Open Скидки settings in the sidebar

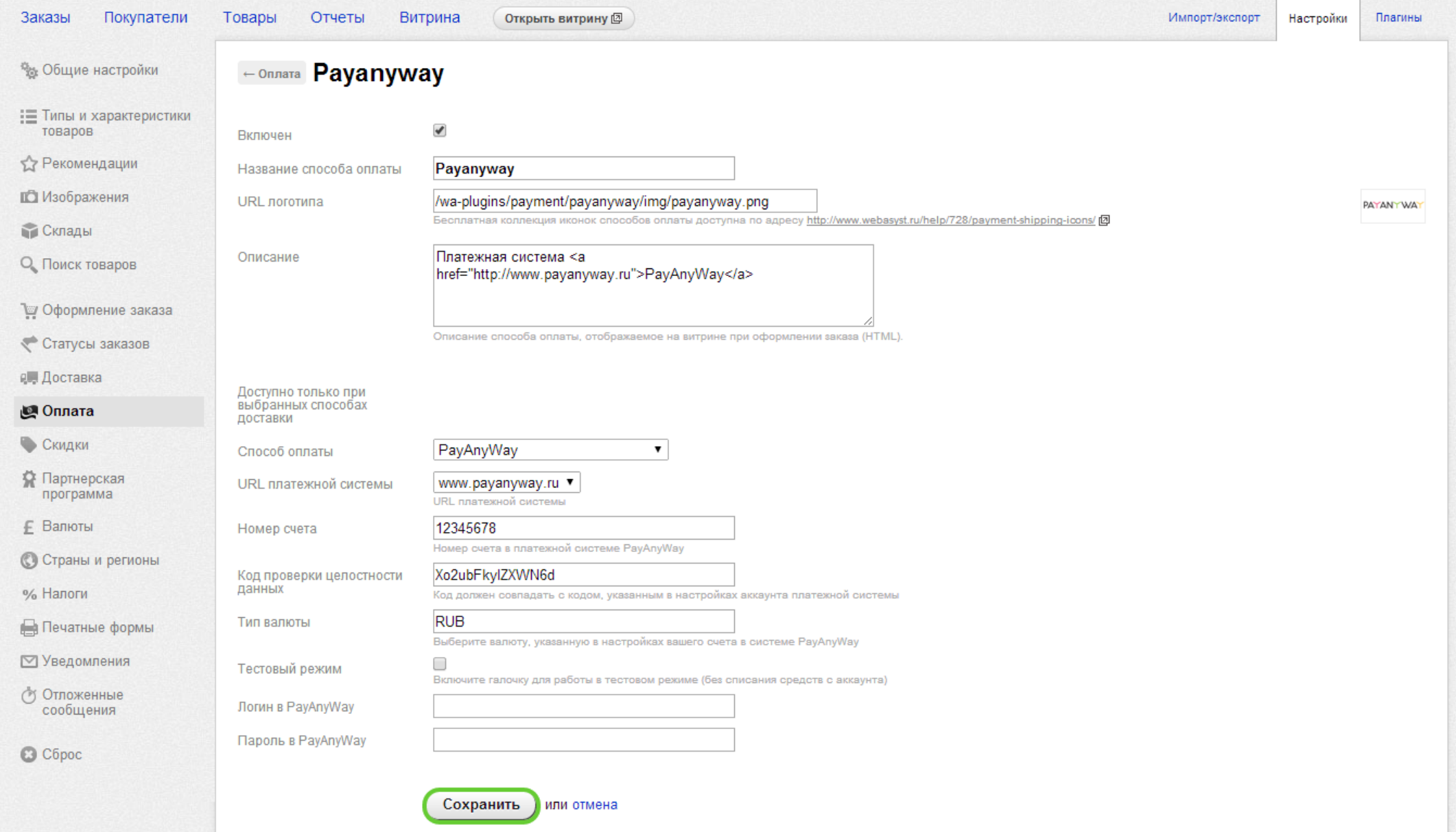65,445
